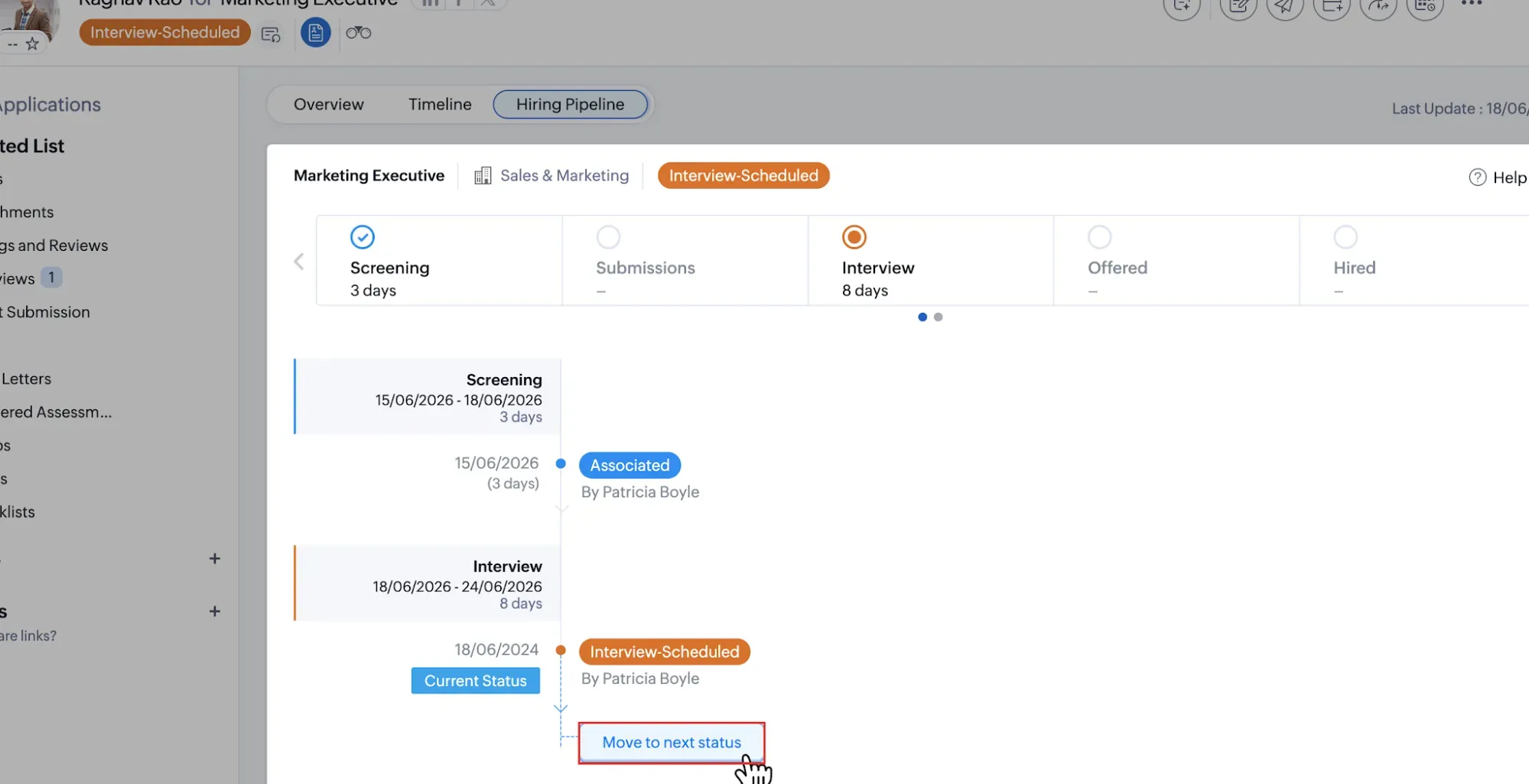Open the Hiring Pipeline tab
The width and height of the screenshot is (1529, 784).
click(571, 105)
